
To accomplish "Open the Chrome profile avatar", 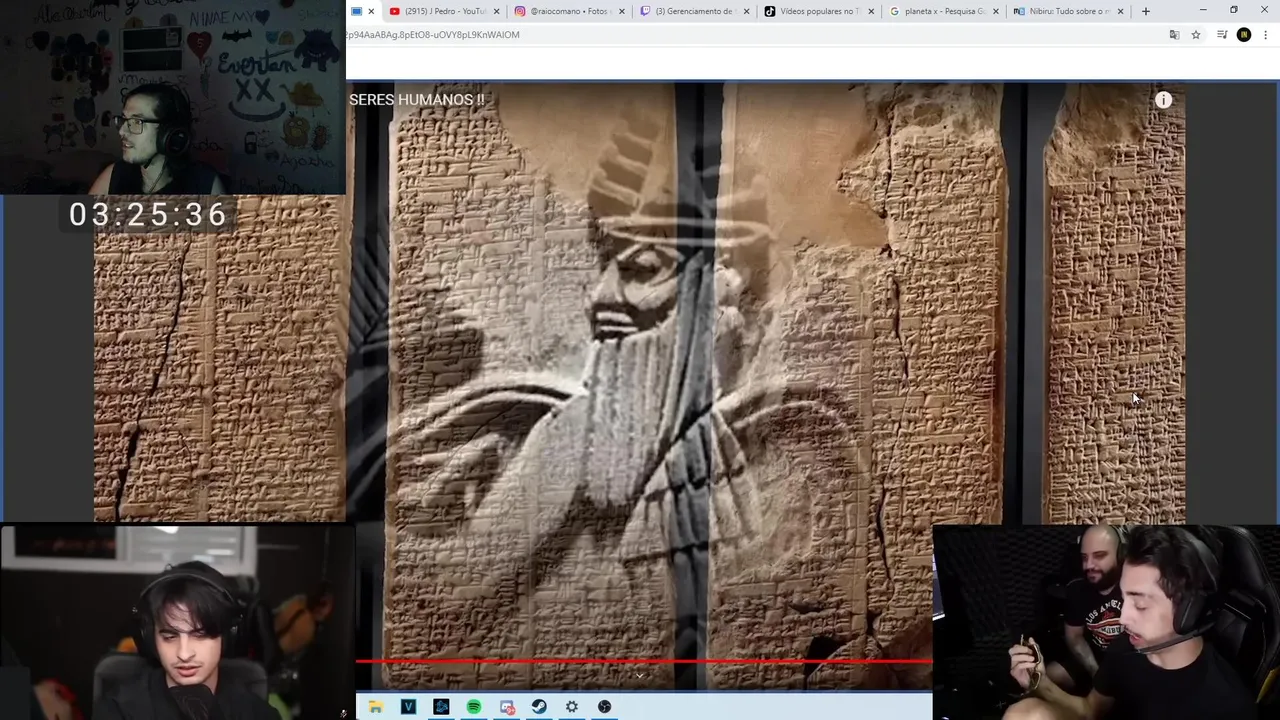I will point(1244,35).
